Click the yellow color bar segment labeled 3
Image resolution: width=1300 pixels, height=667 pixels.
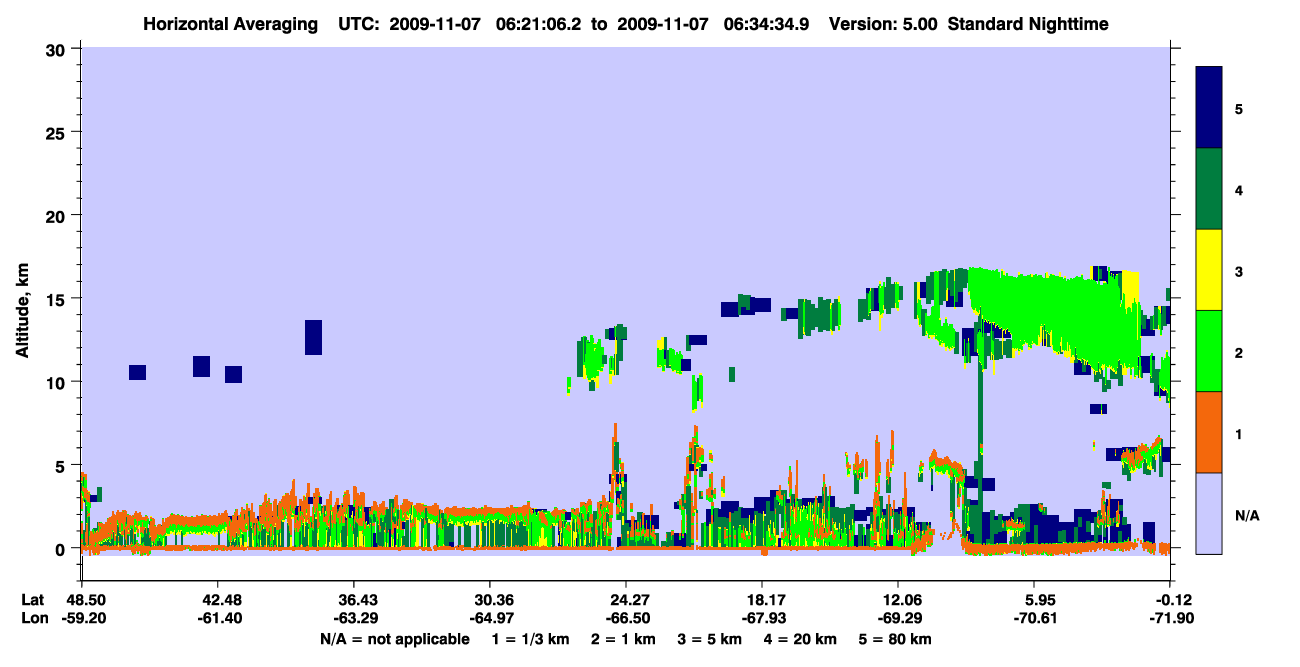pos(1209,270)
